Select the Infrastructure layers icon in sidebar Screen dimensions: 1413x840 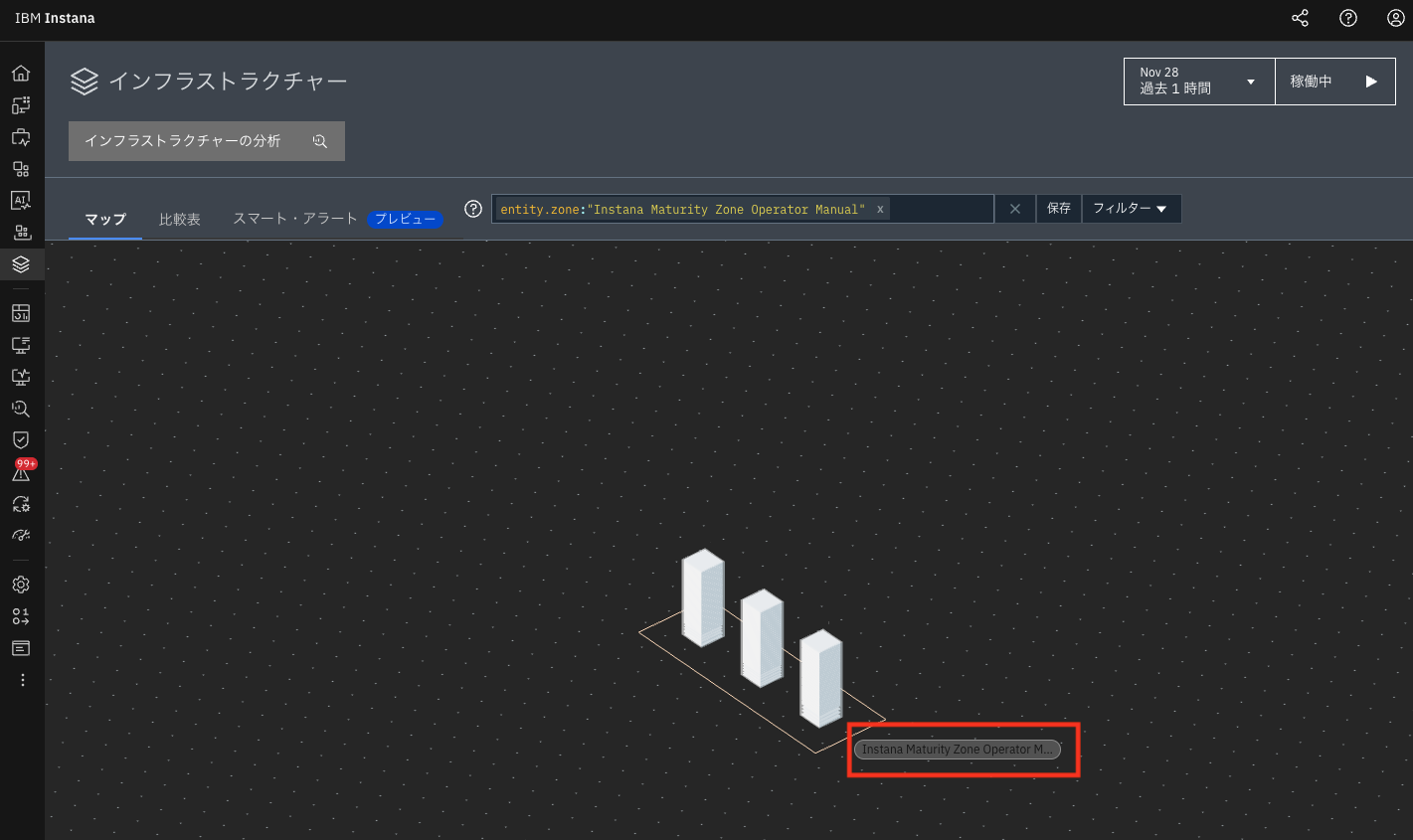tap(21, 264)
